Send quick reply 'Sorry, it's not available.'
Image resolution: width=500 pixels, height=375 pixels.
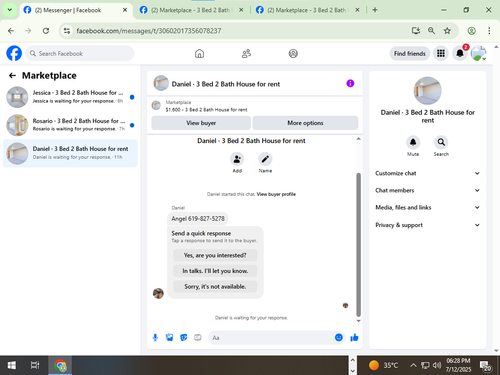pos(215,286)
